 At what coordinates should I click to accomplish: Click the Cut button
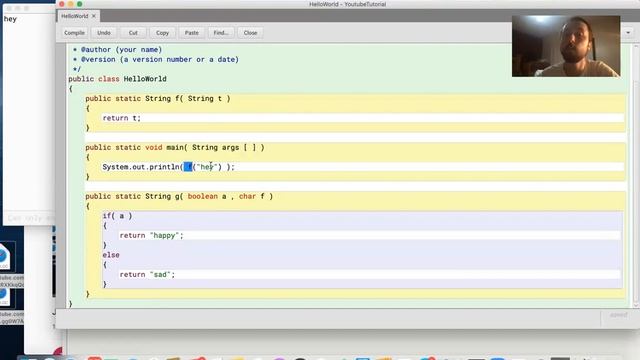133,33
